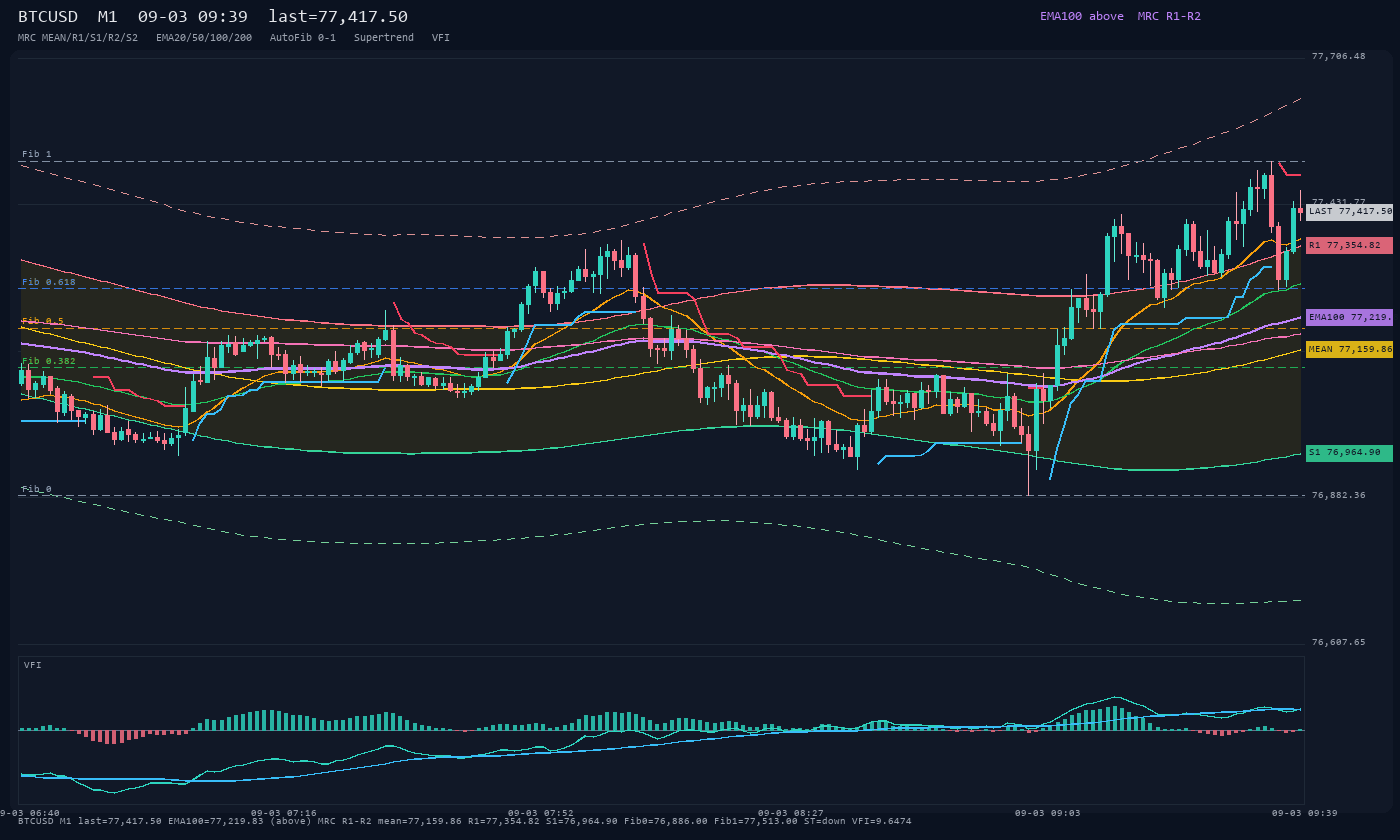Click the 'AutoFib 0-1' legend label
This screenshot has width=1400, height=840.
click(303, 37)
